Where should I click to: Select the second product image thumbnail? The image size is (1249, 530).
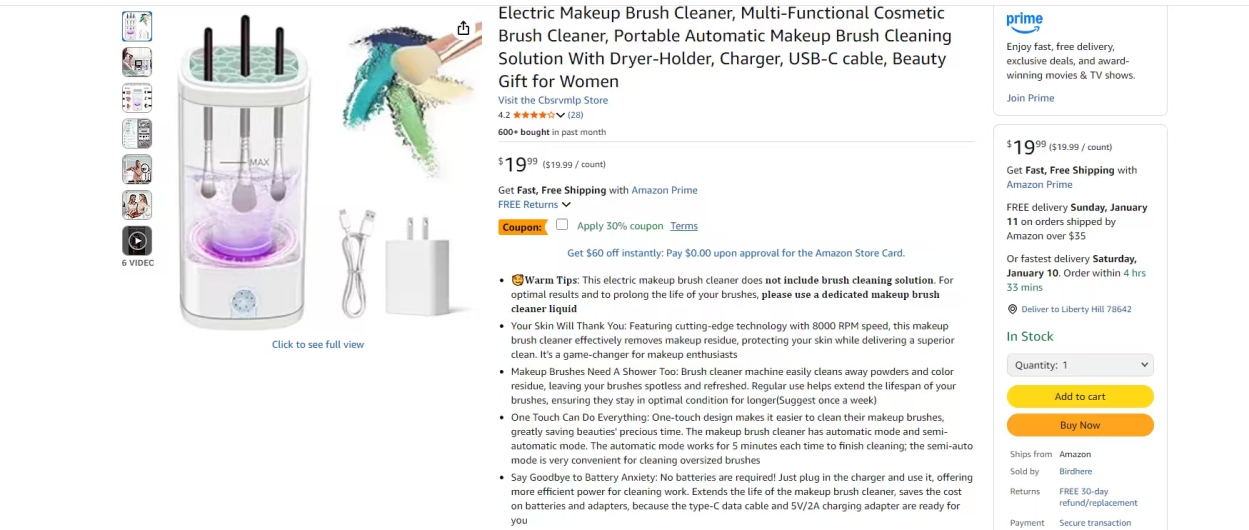pos(137,62)
